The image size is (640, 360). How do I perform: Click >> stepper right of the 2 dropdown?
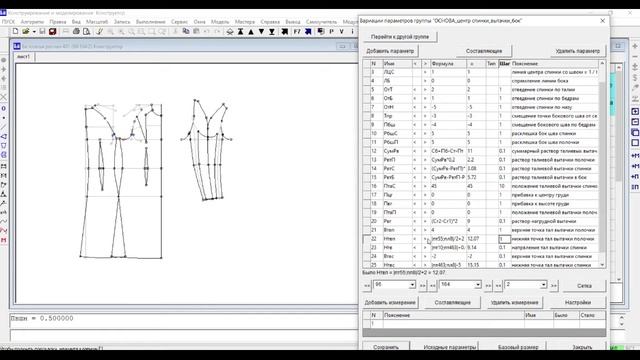(x=554, y=286)
